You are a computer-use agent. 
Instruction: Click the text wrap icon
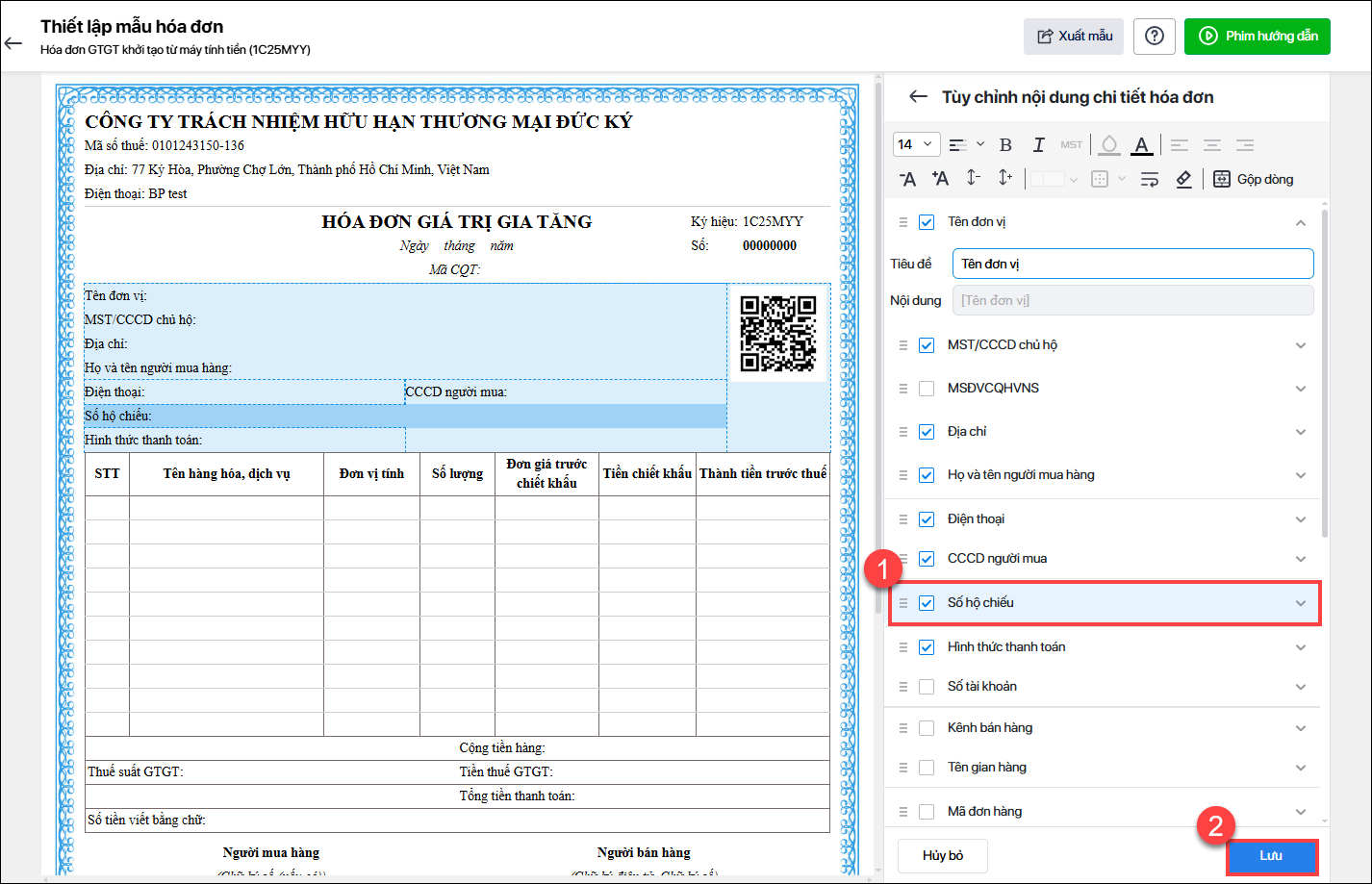click(x=1149, y=179)
